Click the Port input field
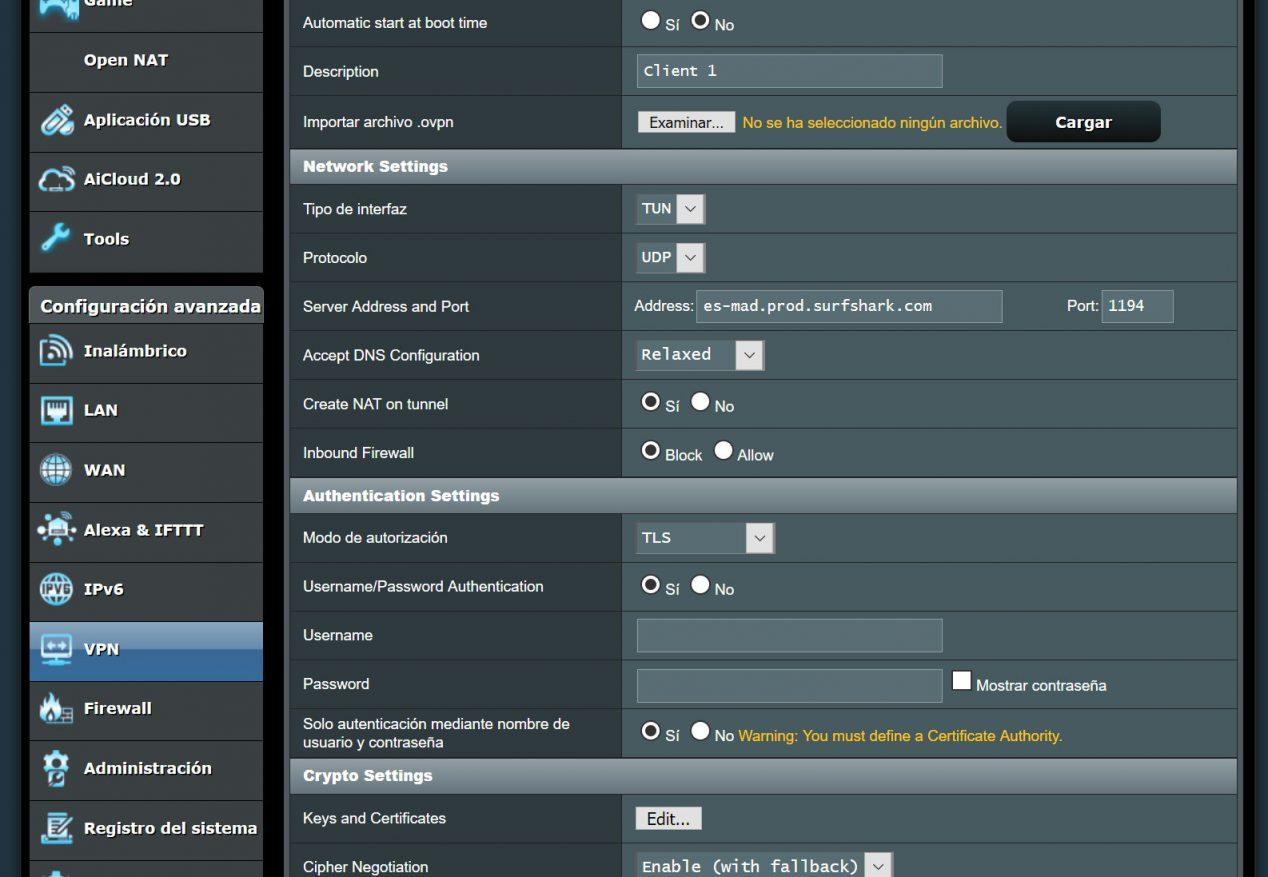This screenshot has height=877, width=1268. click(1137, 306)
